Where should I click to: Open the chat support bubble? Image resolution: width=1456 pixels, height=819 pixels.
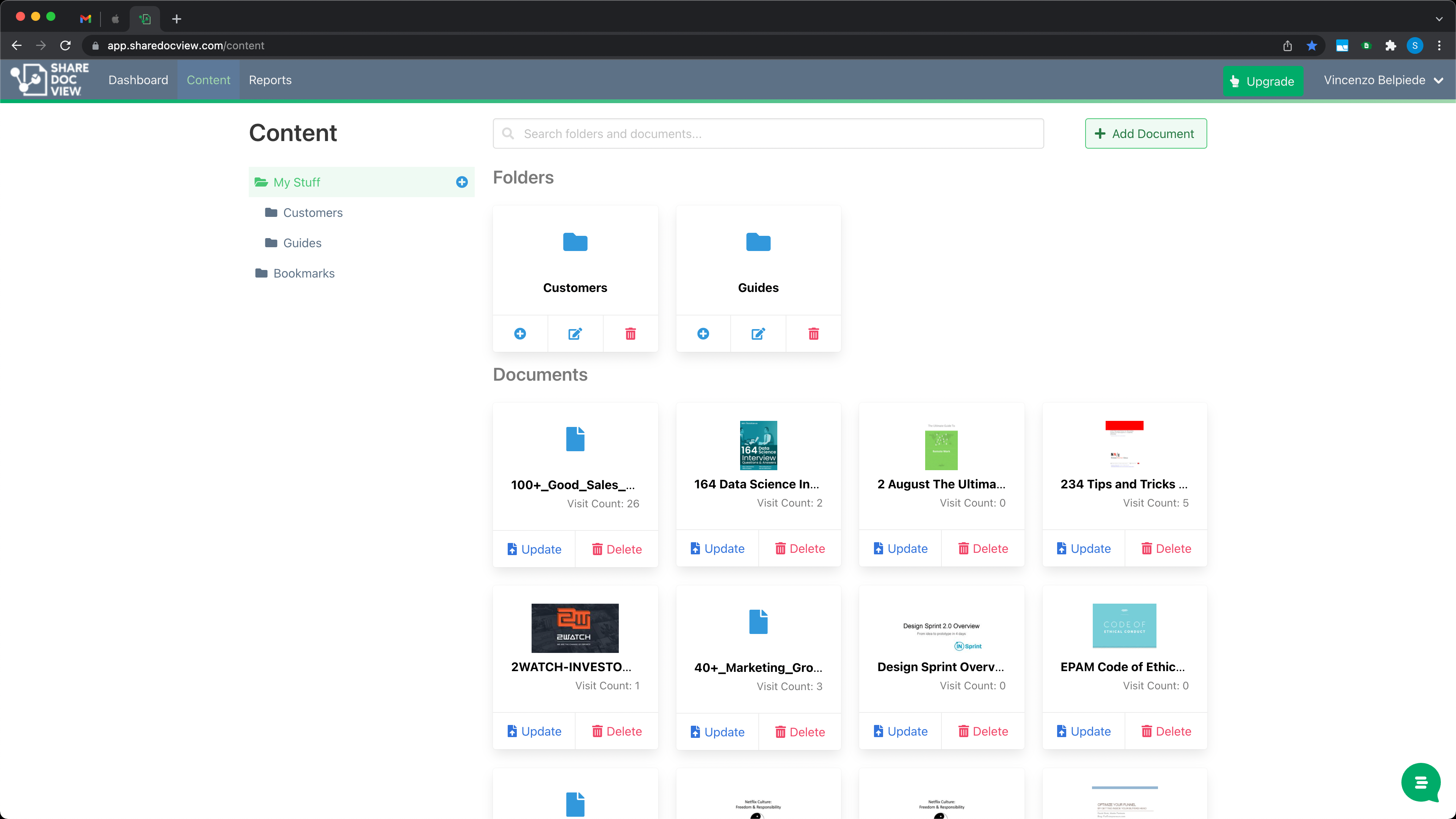1421,782
